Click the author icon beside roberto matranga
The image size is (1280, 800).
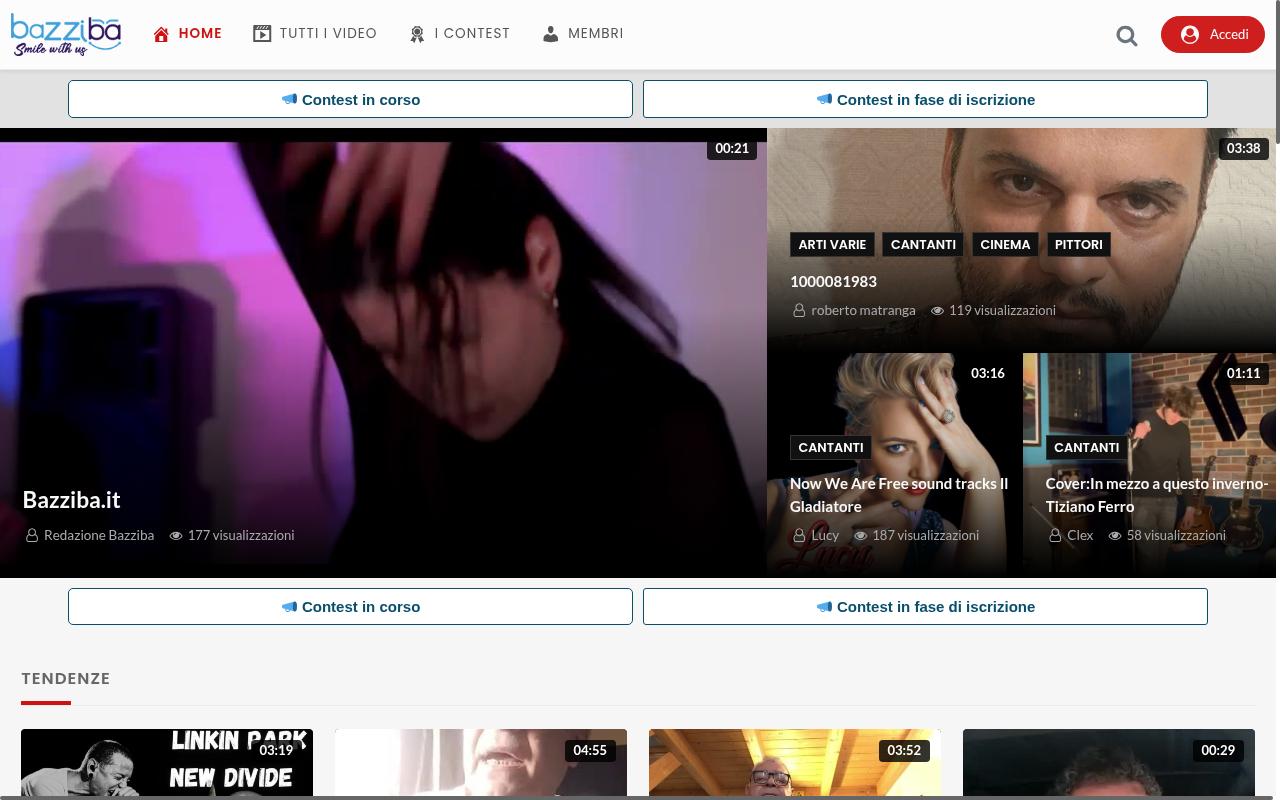pos(799,311)
